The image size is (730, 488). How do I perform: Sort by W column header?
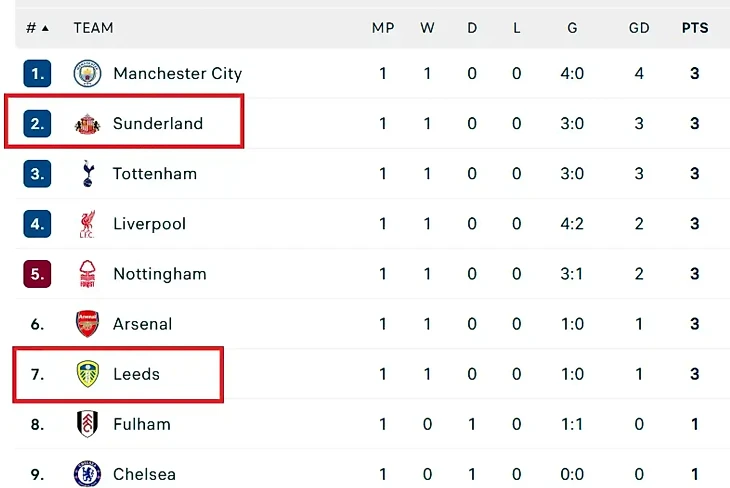click(x=427, y=28)
